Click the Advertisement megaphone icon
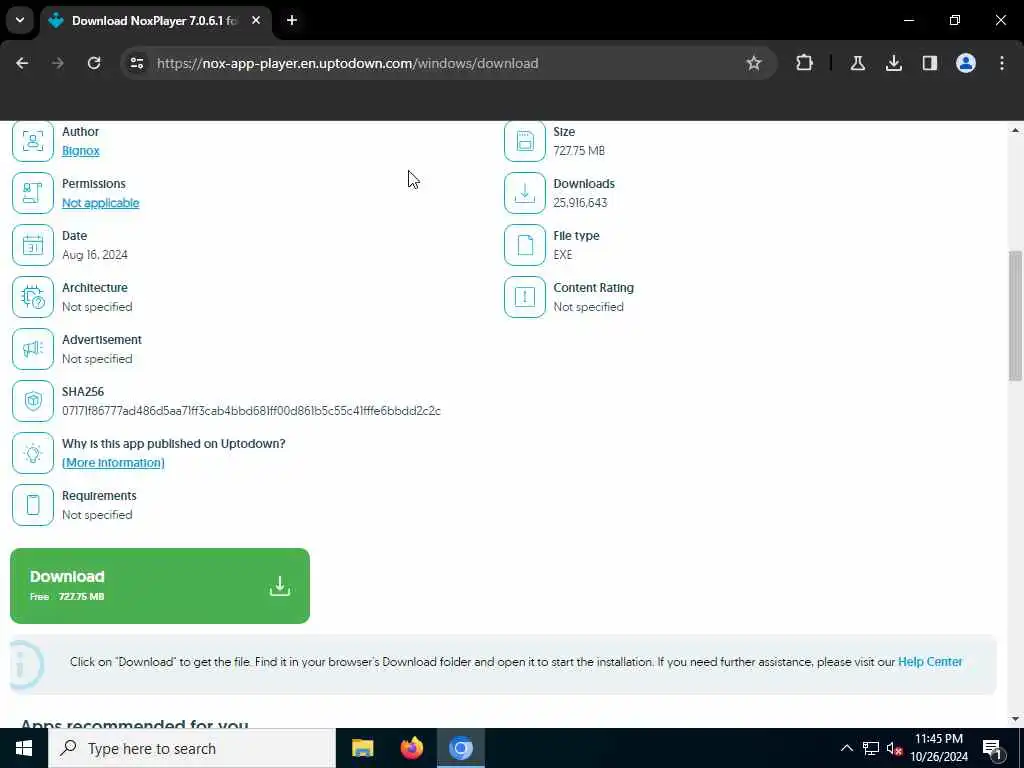The width and height of the screenshot is (1024, 768). click(33, 349)
